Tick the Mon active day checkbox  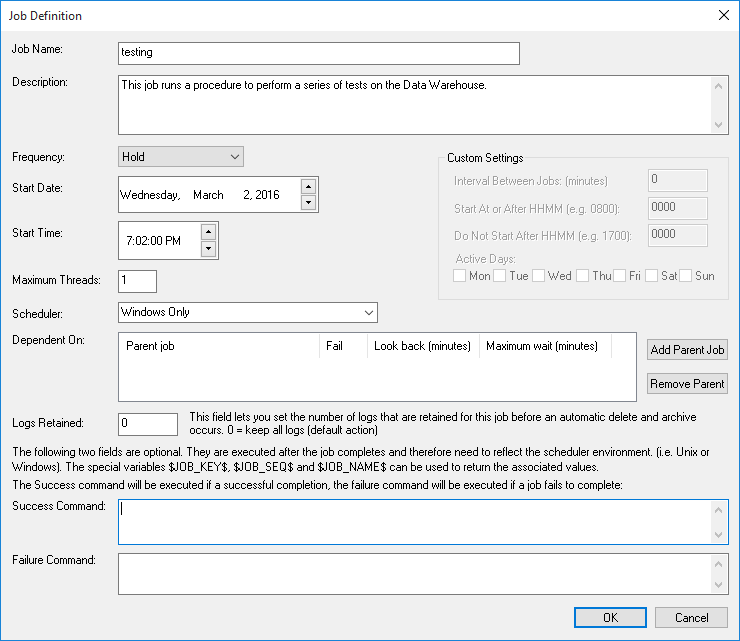[x=460, y=276]
